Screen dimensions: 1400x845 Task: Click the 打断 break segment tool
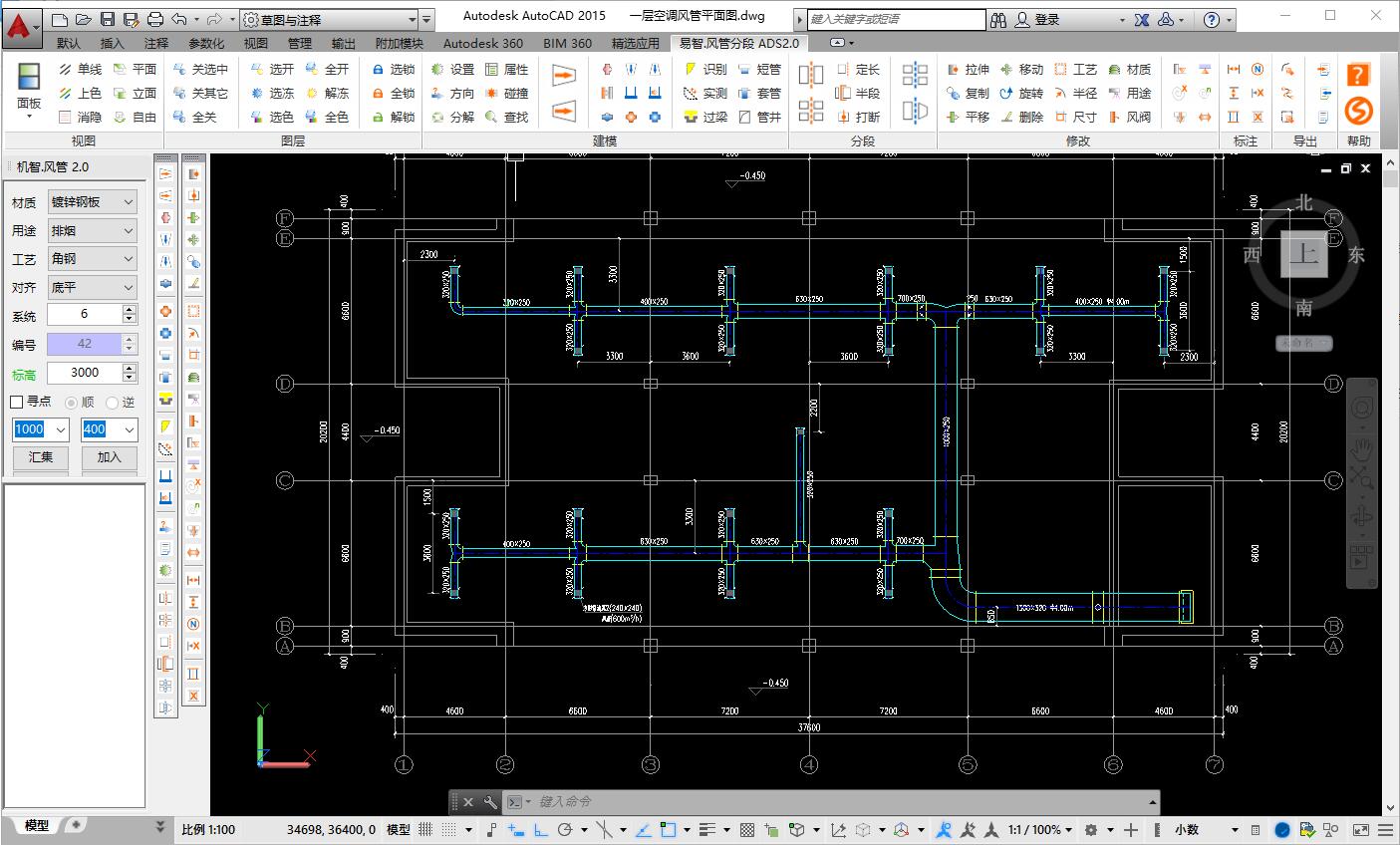tap(857, 117)
